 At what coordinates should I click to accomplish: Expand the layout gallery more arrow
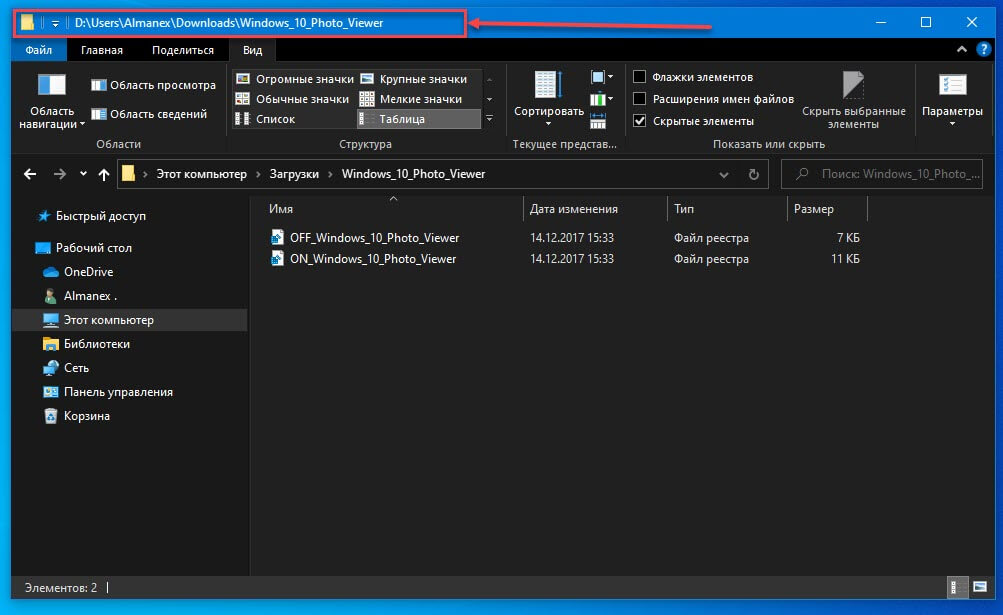click(x=489, y=119)
